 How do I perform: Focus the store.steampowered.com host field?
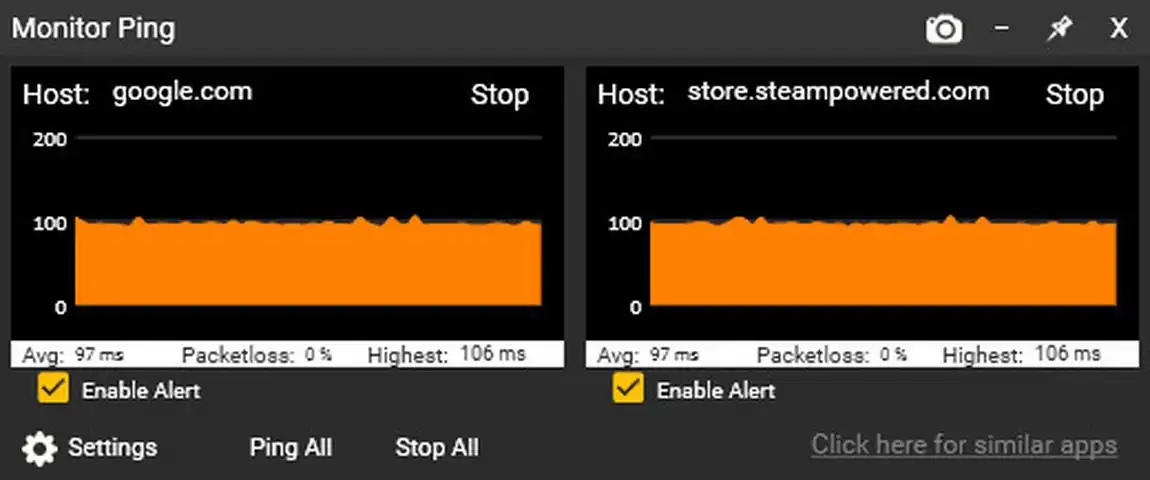tap(837, 93)
